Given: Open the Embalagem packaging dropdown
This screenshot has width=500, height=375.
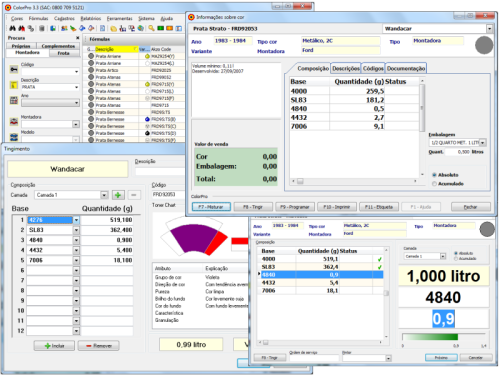Looking at the screenshot, I should 482,143.
